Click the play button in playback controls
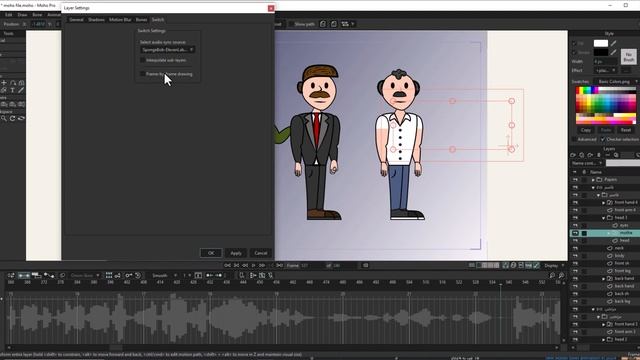 [253, 265]
